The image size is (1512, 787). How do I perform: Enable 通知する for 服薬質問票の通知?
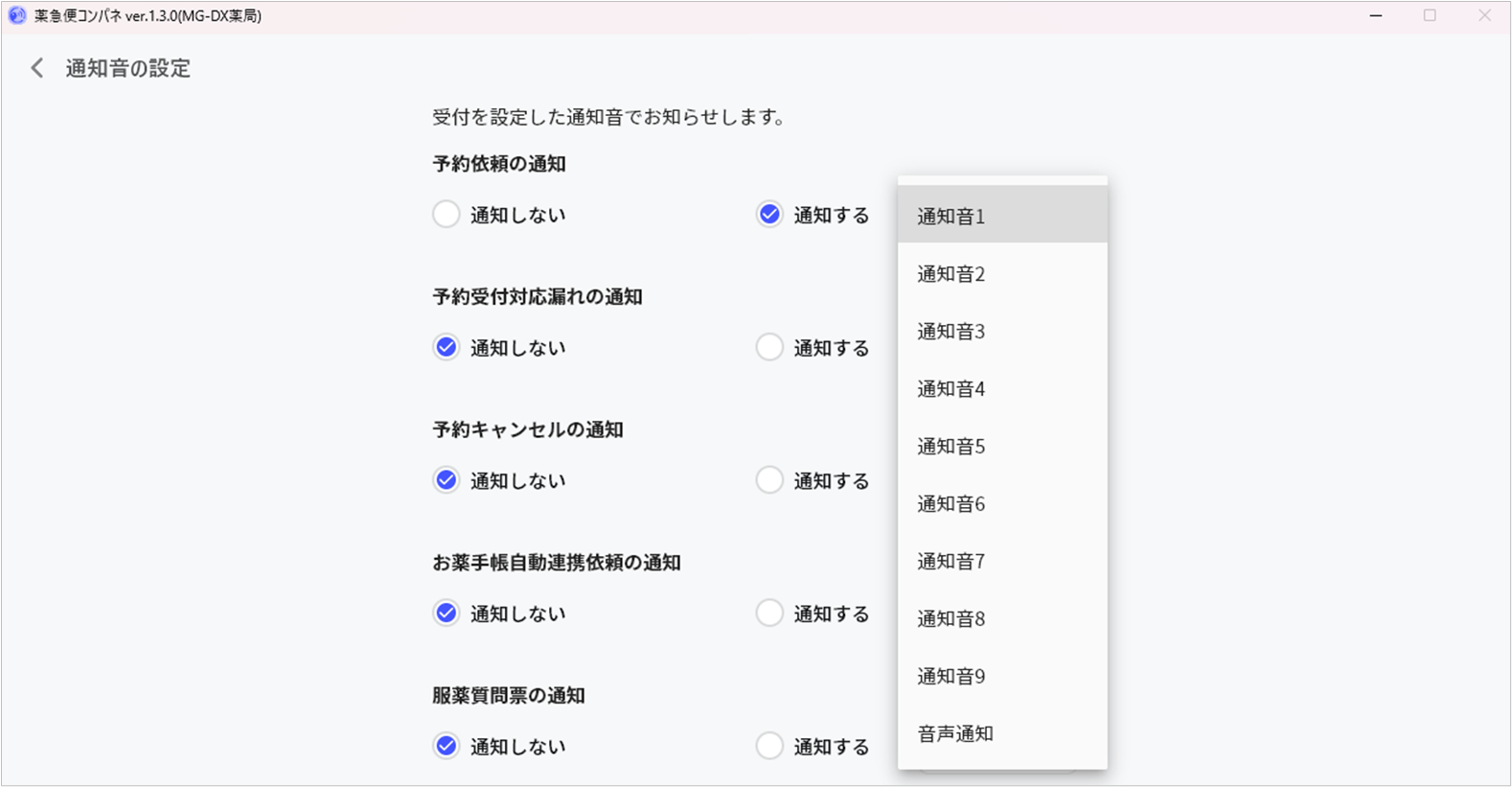[x=769, y=746]
